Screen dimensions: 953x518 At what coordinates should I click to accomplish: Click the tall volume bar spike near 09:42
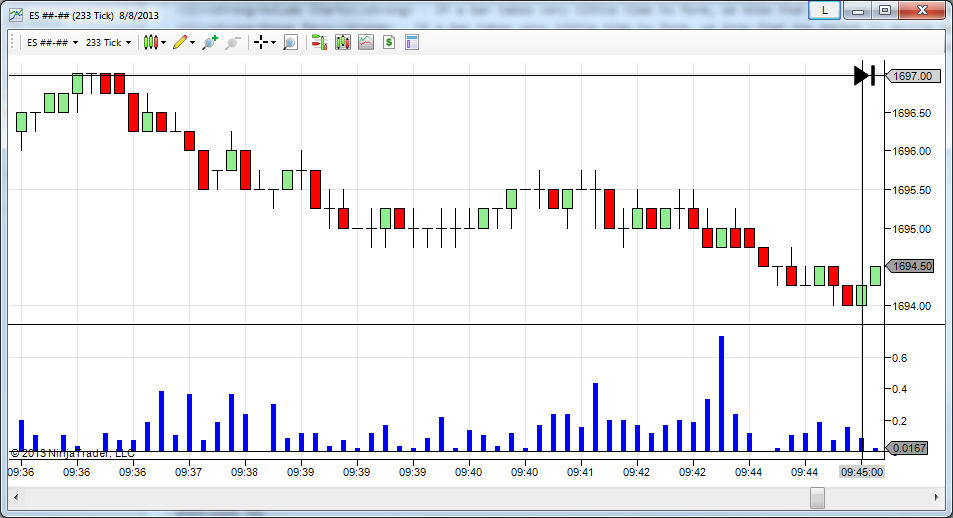[721, 393]
